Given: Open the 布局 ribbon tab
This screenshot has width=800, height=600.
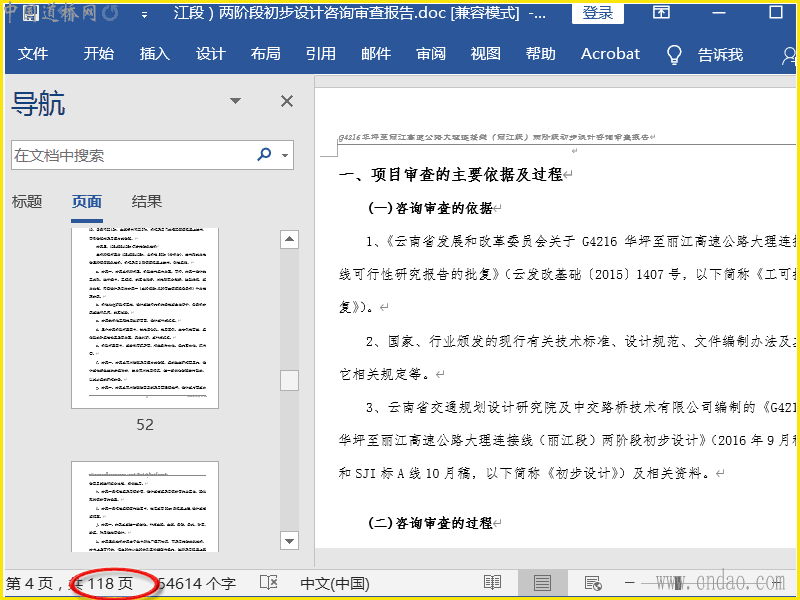Looking at the screenshot, I should pyautogui.click(x=265, y=54).
